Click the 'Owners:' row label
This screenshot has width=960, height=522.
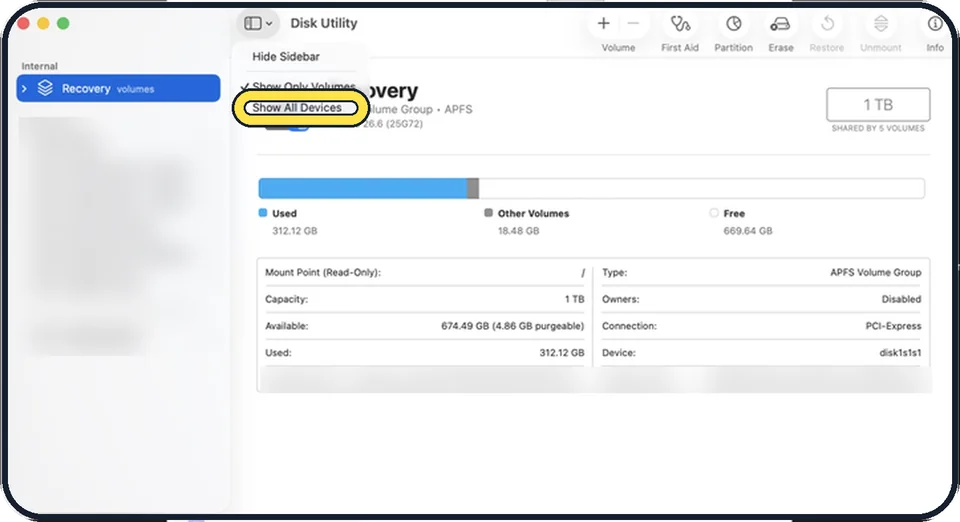coord(620,299)
